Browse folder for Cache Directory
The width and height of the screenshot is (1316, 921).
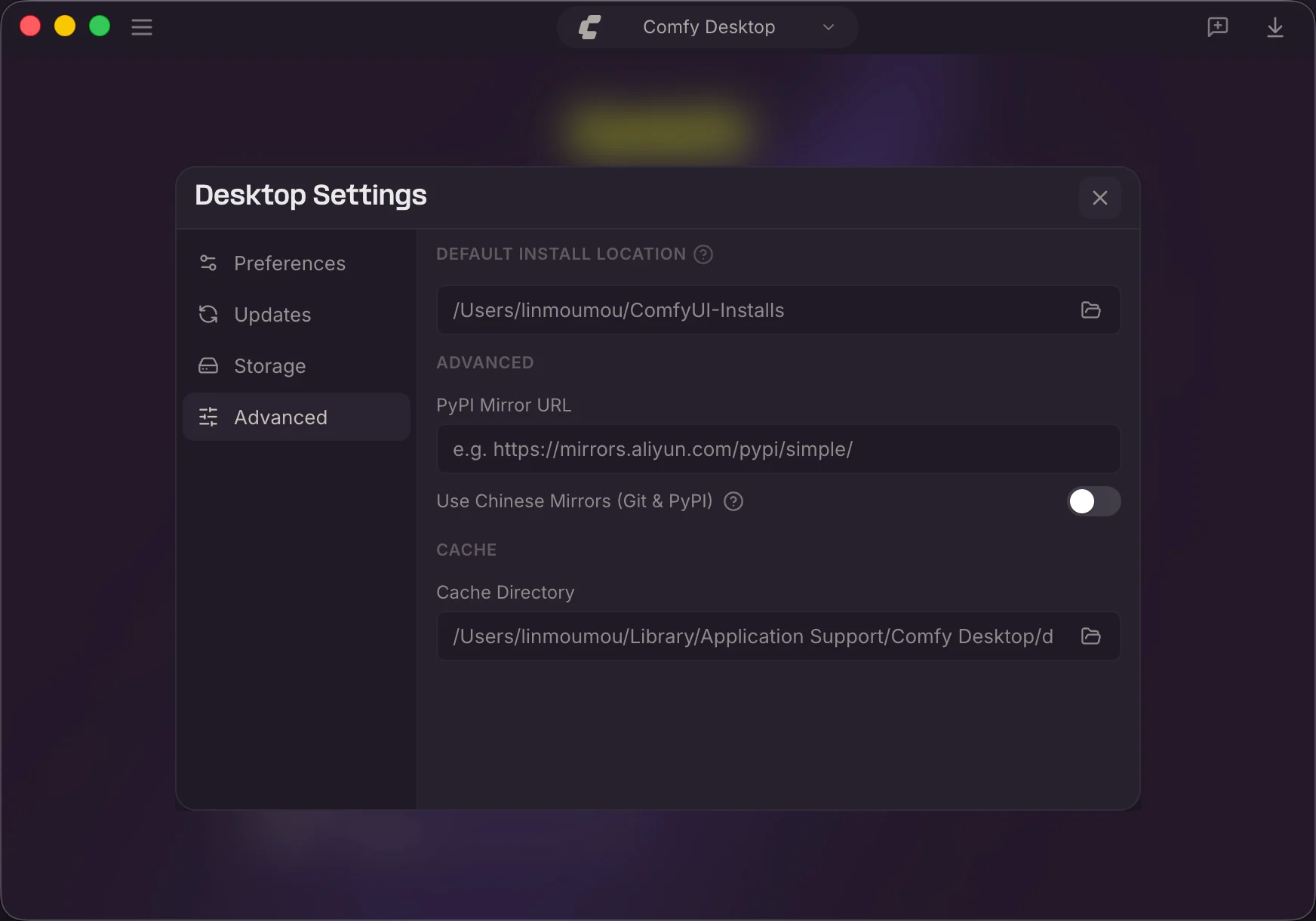point(1091,636)
